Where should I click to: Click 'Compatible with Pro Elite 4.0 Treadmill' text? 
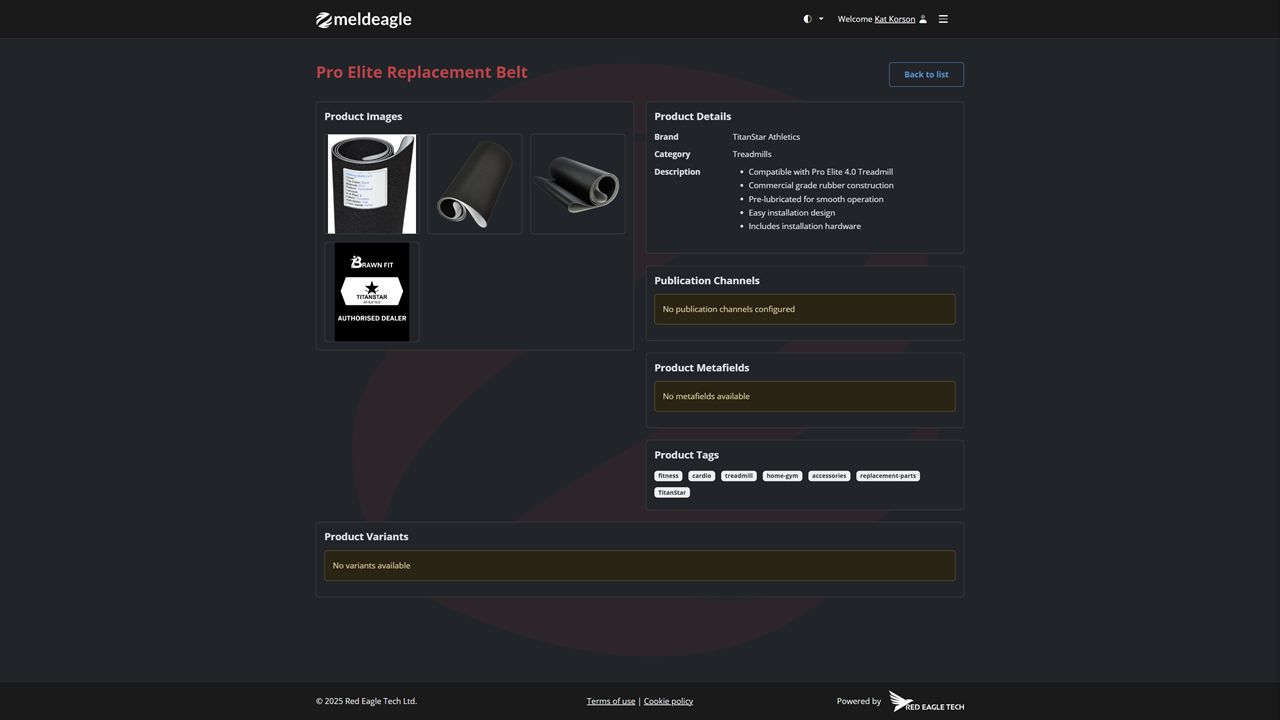821,172
